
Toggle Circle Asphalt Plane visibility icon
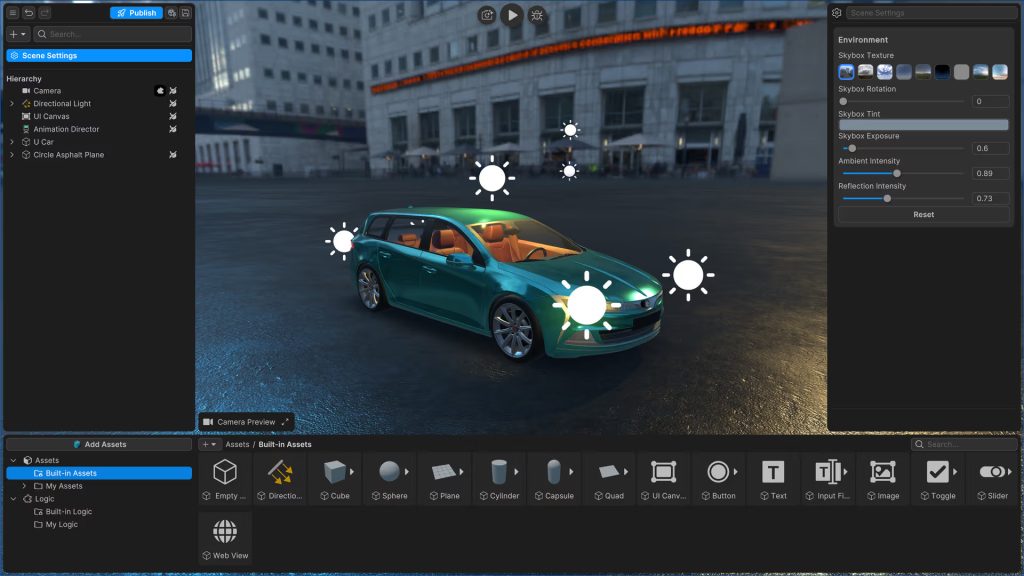(173, 155)
